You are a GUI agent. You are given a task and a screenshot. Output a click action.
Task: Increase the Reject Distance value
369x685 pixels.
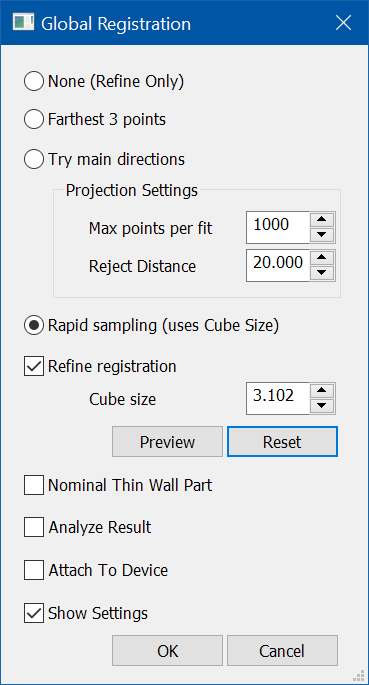coord(322,258)
